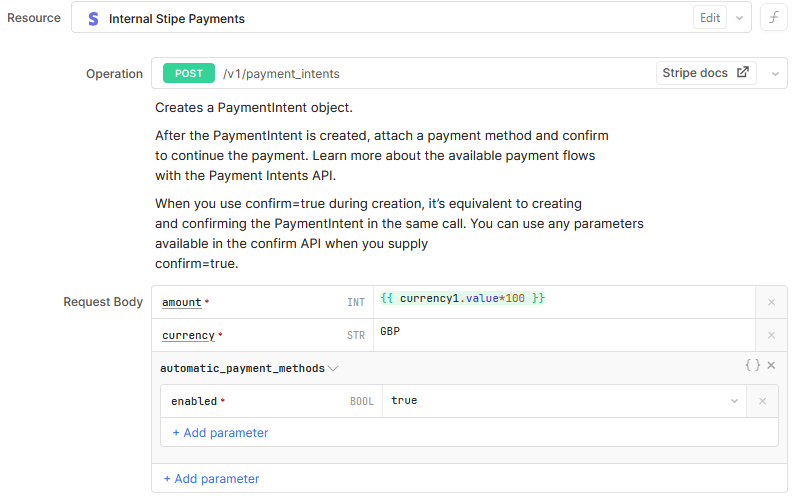Click the Operation label
This screenshot has height=501, width=798.
tap(115, 74)
